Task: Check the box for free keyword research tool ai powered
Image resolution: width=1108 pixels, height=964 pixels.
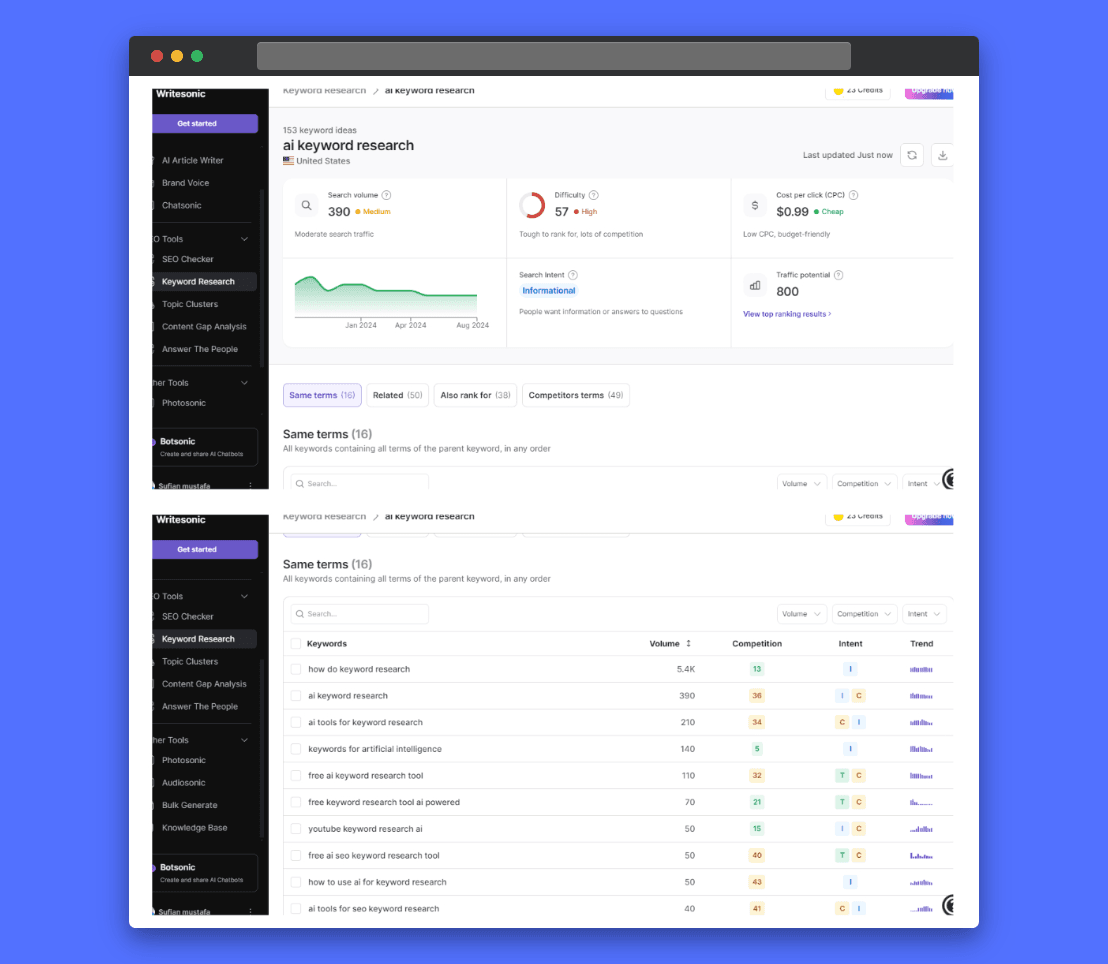Action: coord(295,802)
